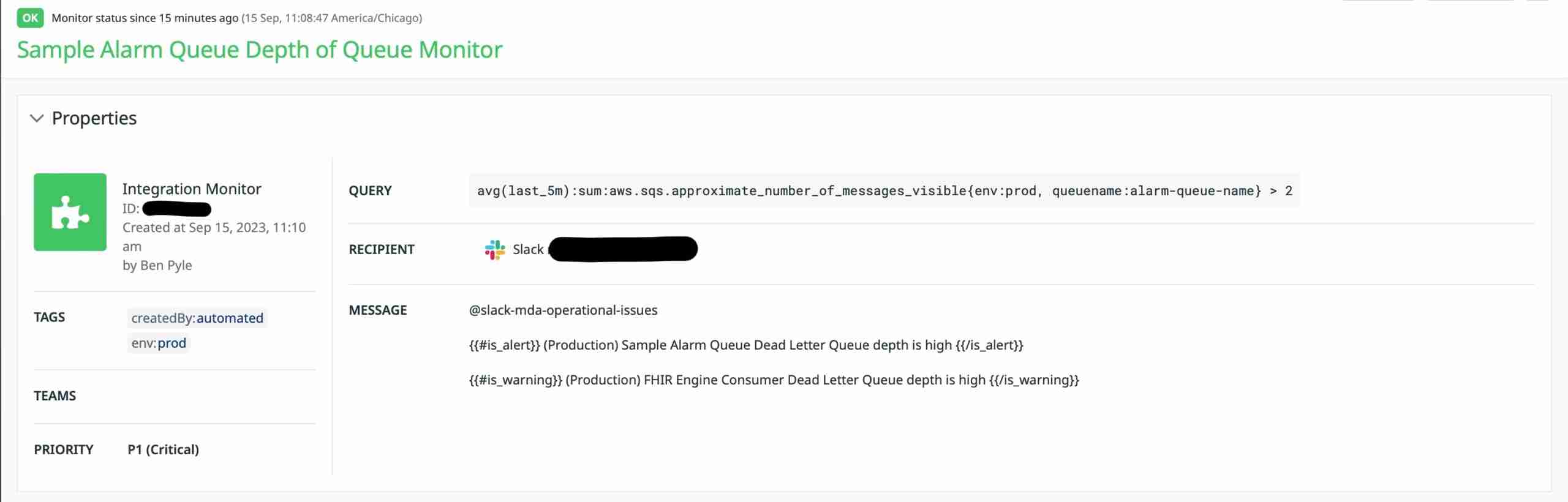Click the TEAMS label row

pyautogui.click(x=55, y=396)
